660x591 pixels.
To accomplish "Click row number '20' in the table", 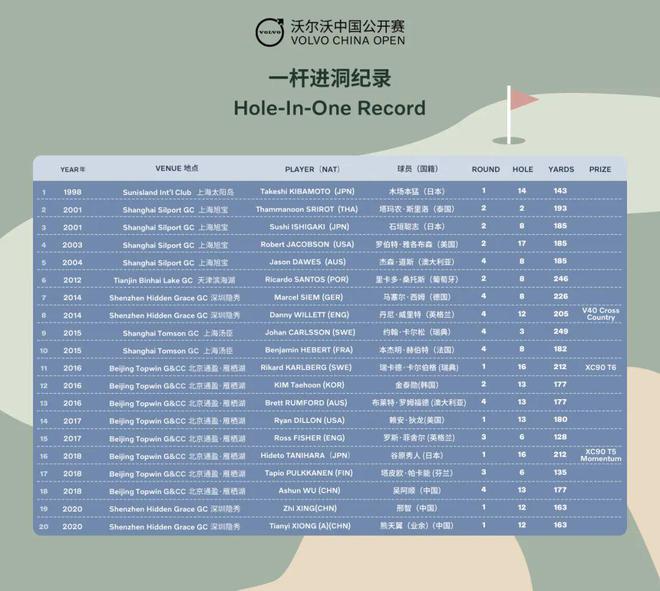I will tap(44, 527).
